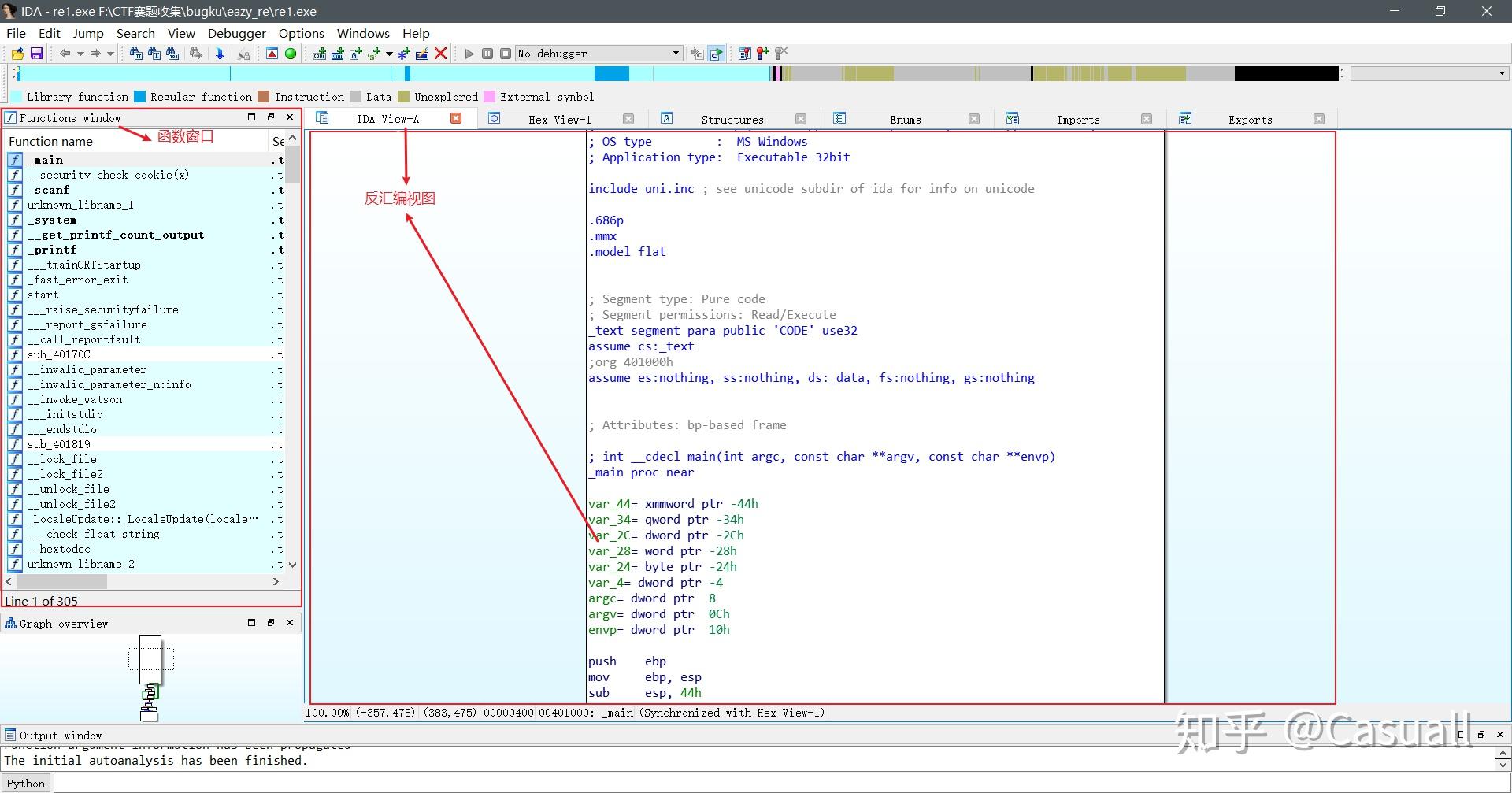The height and width of the screenshot is (793, 1512).
Task: Select the _printf function in the list
Action: pos(146,250)
